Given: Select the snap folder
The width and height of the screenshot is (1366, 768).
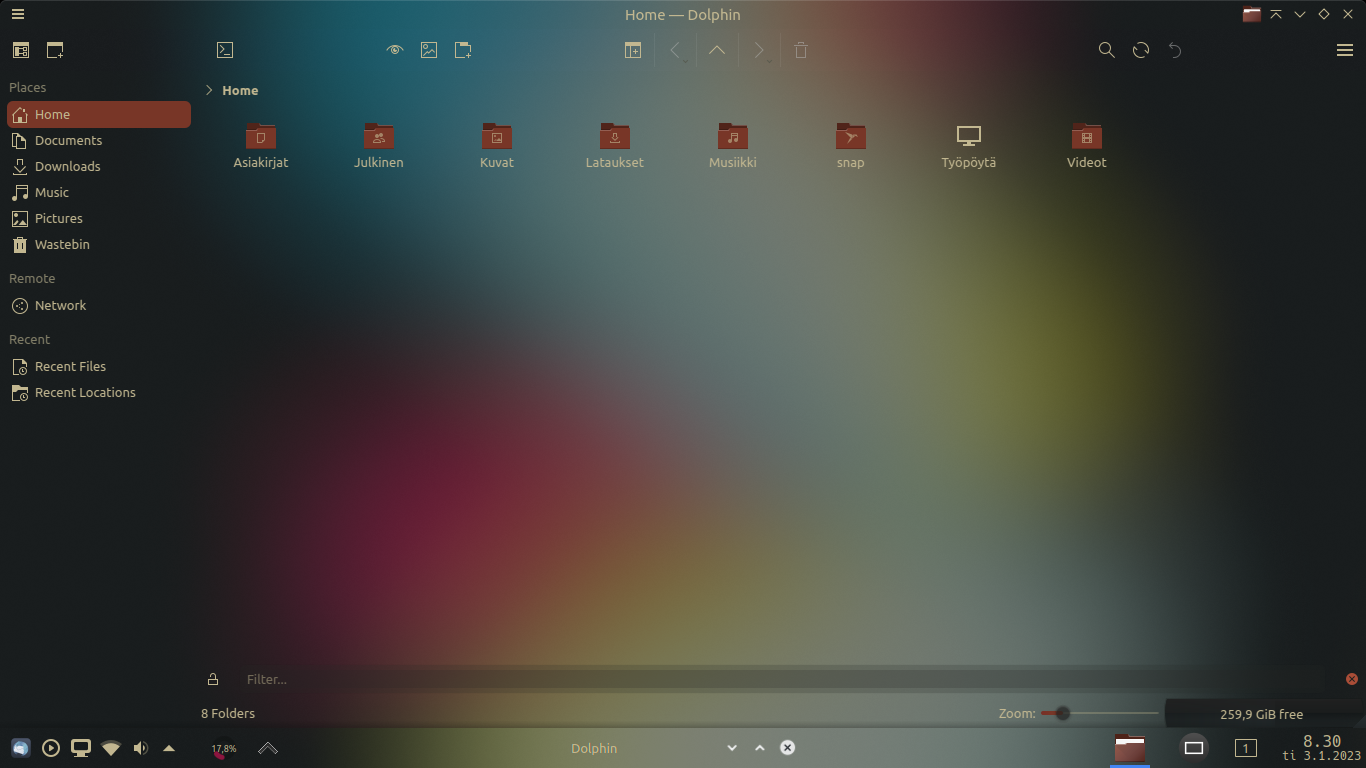Looking at the screenshot, I should click(x=851, y=146).
